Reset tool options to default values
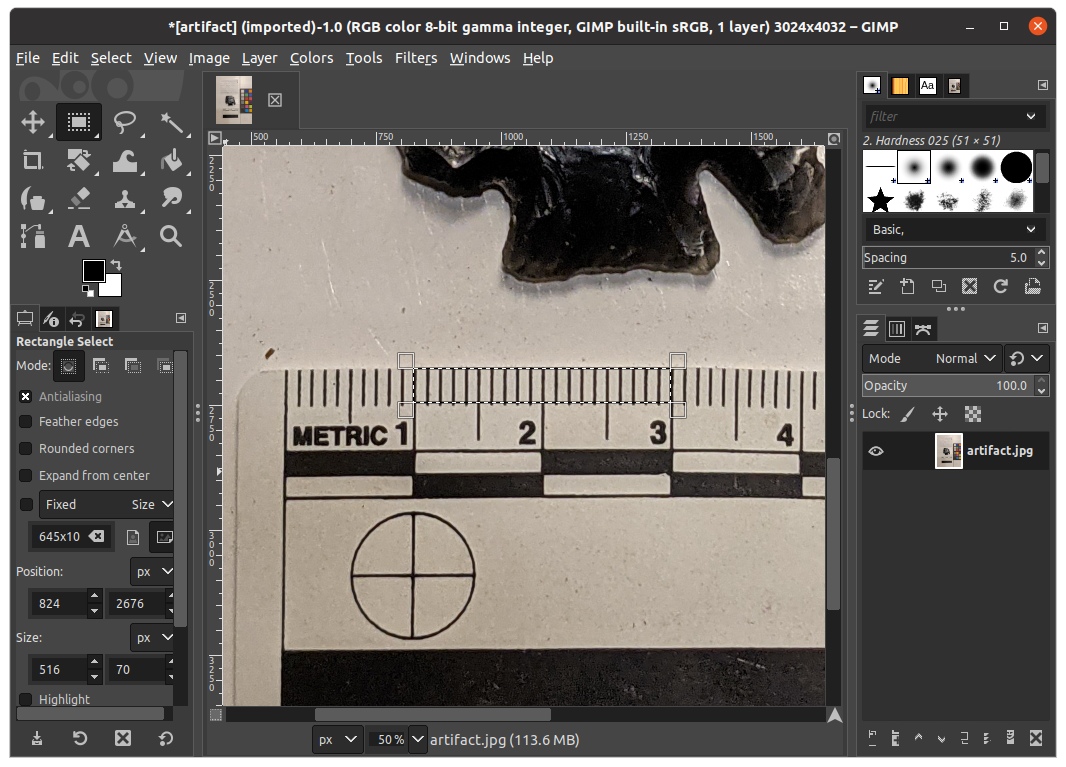Image resolution: width=1066 pixels, height=767 pixels. [x=166, y=738]
